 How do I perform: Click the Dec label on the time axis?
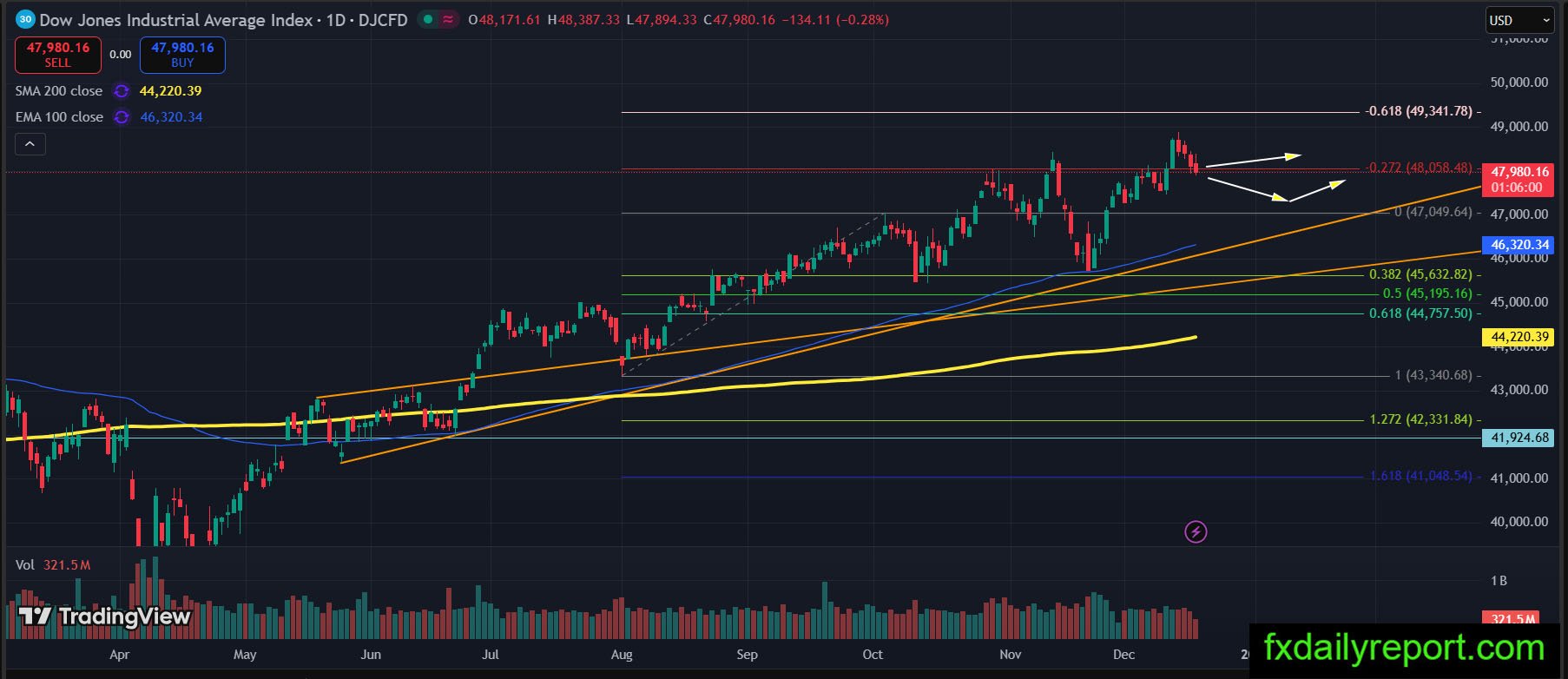1123,655
